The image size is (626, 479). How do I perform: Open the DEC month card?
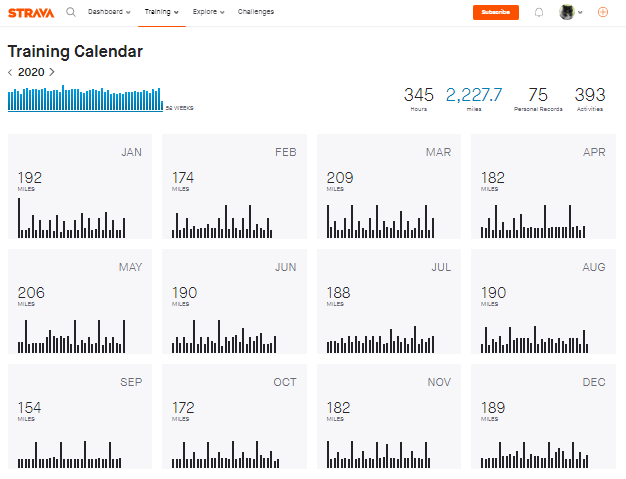pos(543,415)
